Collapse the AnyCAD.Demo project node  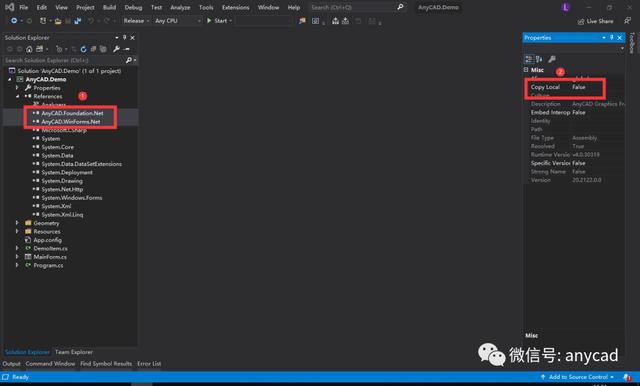pos(10,79)
